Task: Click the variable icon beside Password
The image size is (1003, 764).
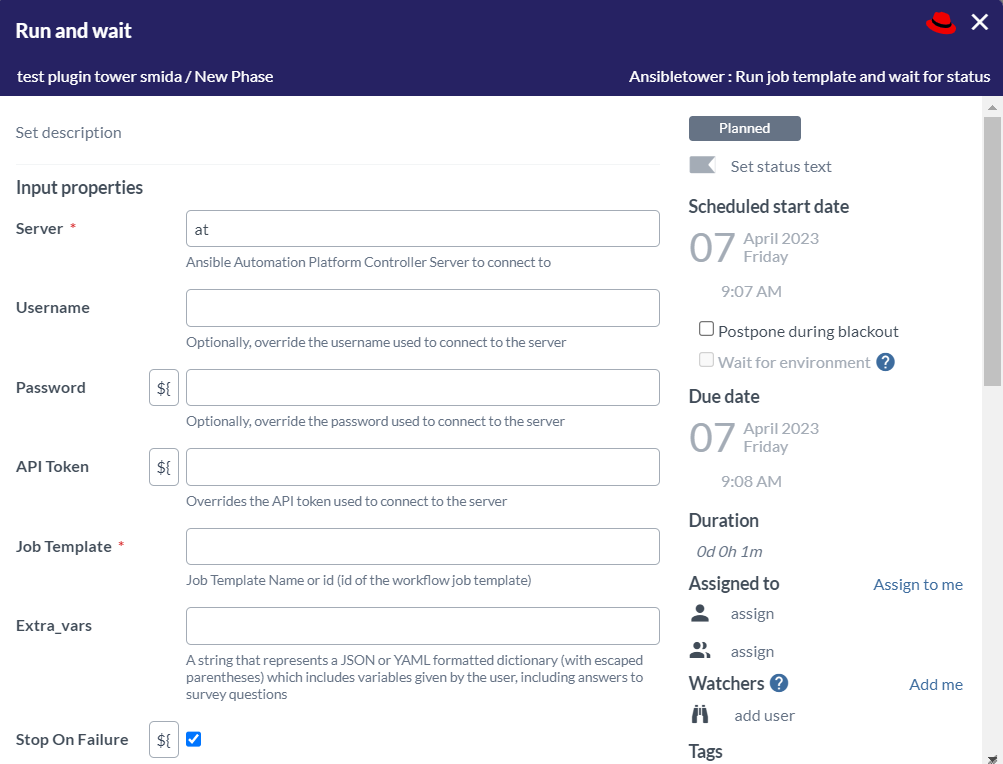Action: point(164,388)
